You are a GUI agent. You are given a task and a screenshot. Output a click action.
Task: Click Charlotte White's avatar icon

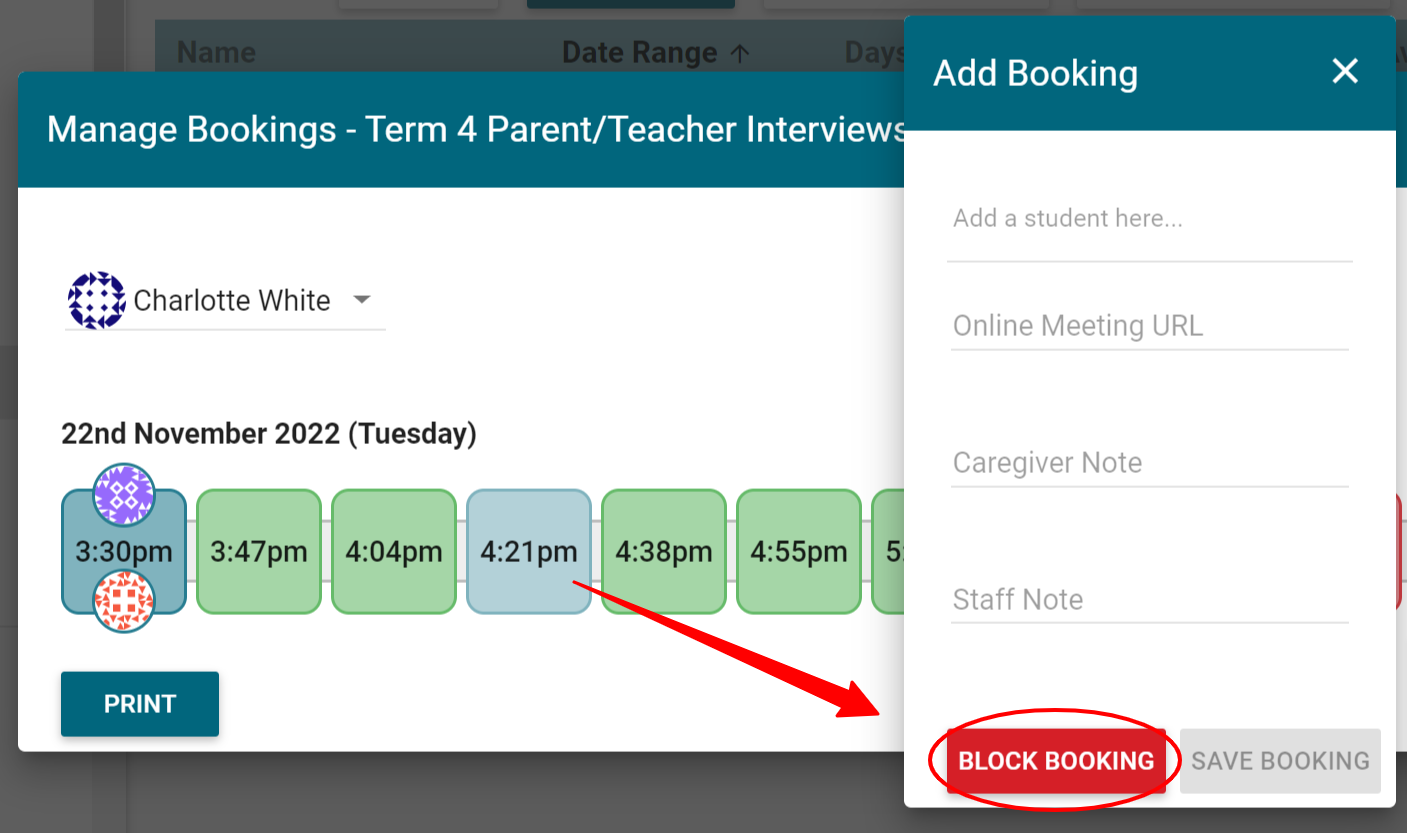[x=95, y=300]
